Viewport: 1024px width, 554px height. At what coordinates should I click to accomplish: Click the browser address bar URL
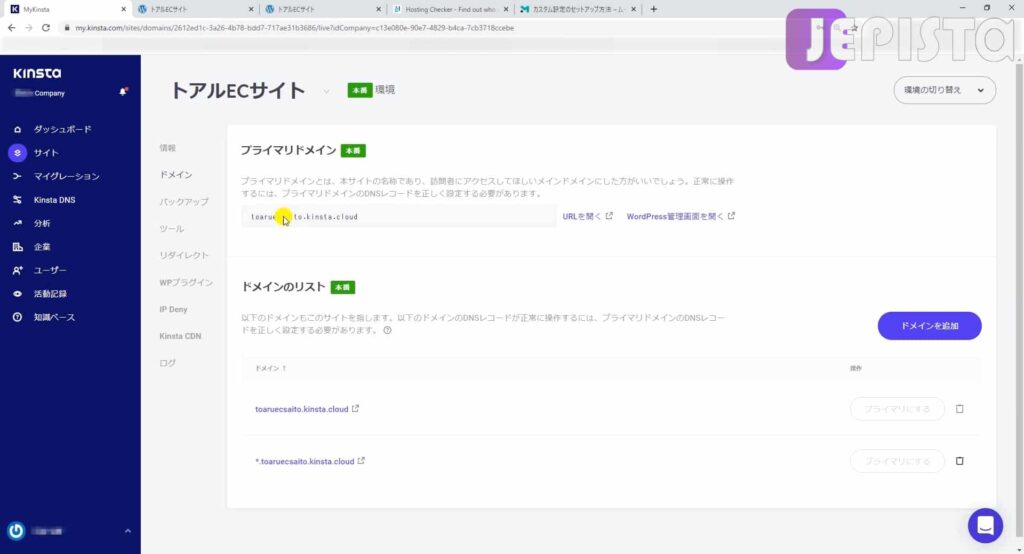point(295,28)
